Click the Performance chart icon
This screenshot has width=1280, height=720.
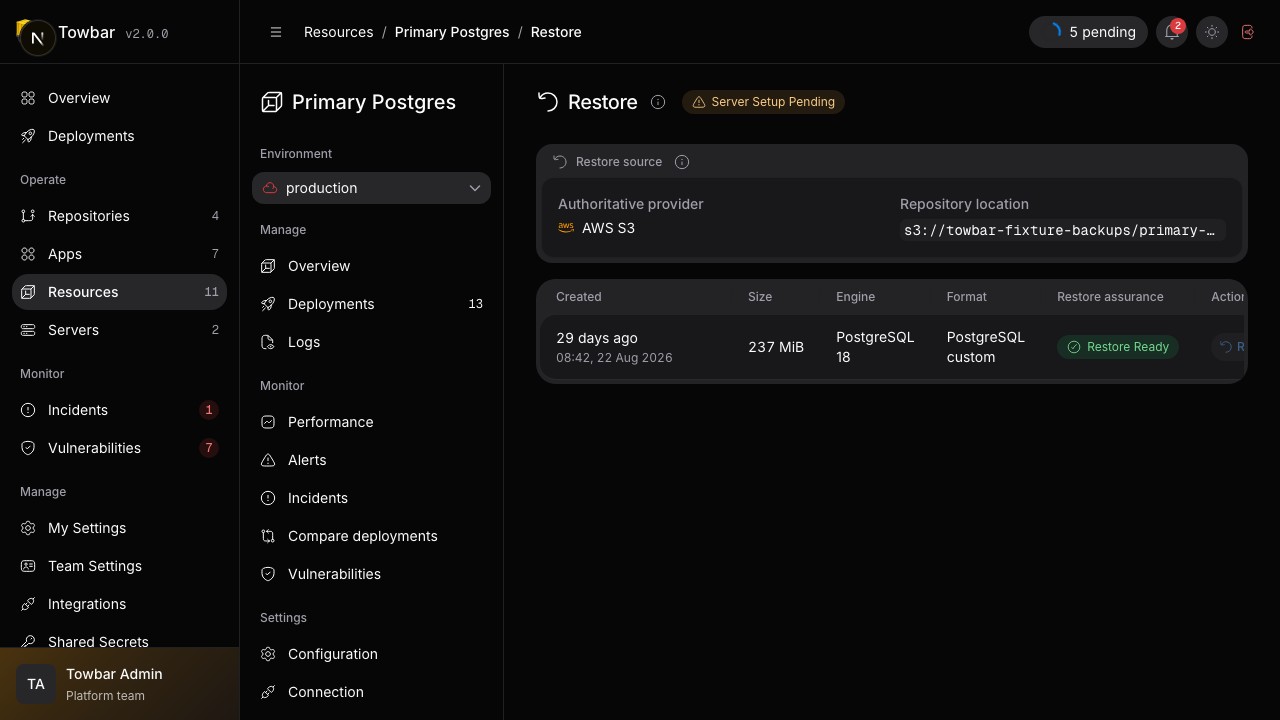pos(268,422)
